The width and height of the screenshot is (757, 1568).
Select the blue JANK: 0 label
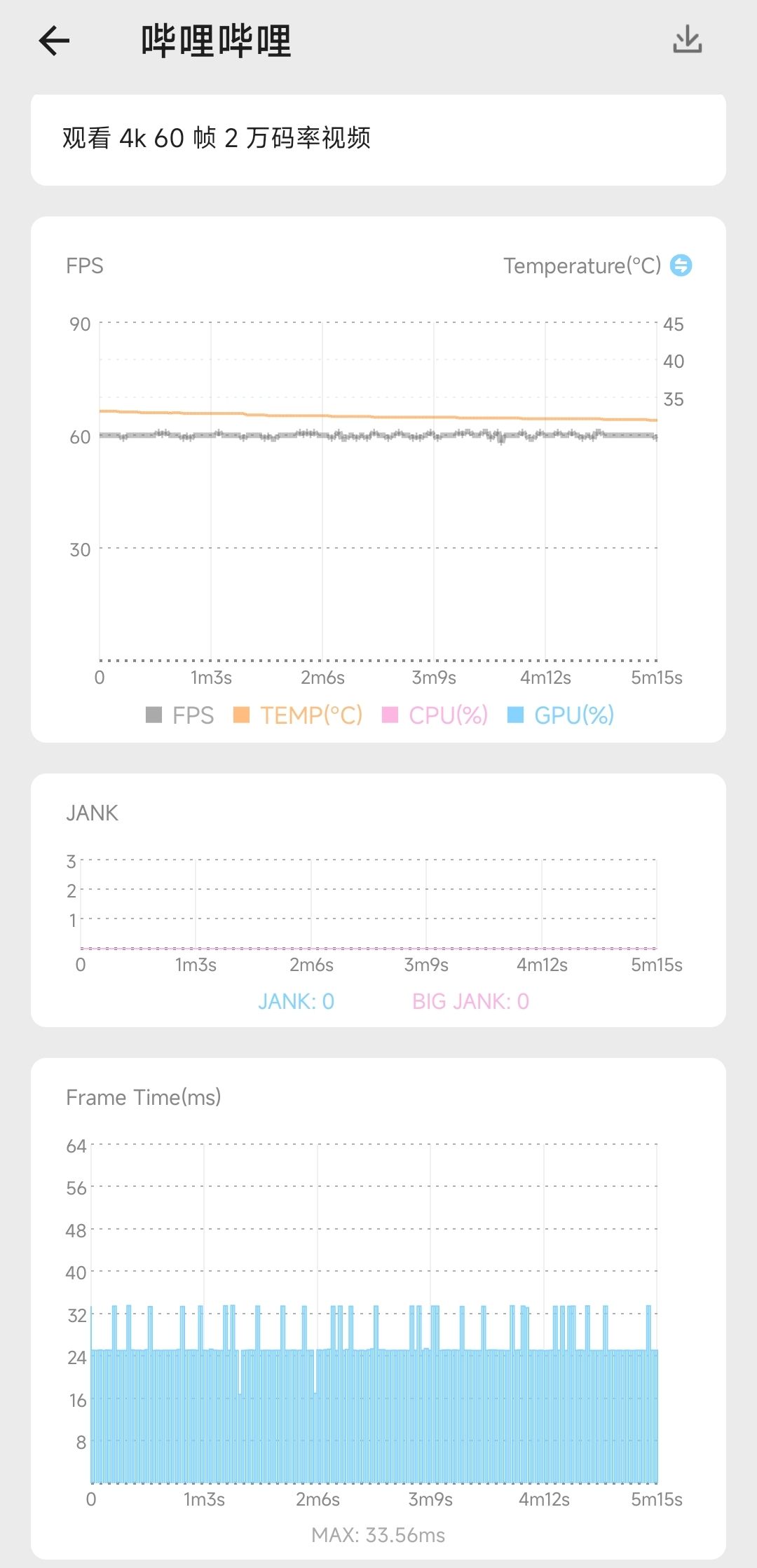296,1001
